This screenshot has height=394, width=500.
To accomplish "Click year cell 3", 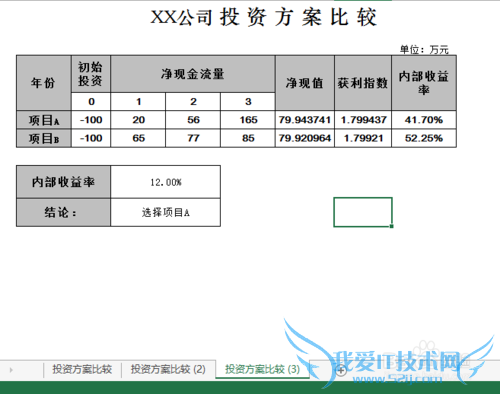I will click(x=248, y=102).
